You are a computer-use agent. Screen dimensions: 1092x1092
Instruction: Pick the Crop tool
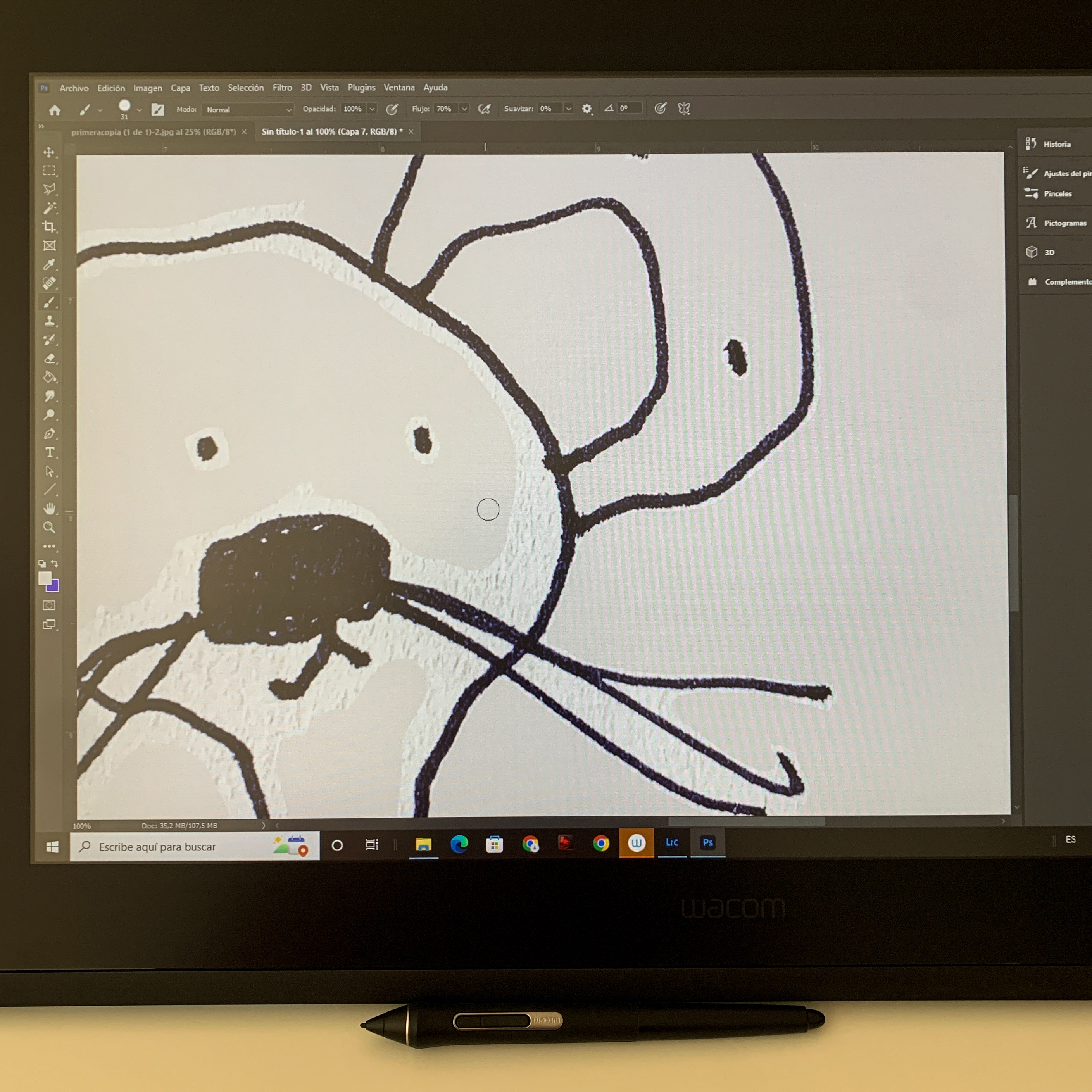click(49, 227)
